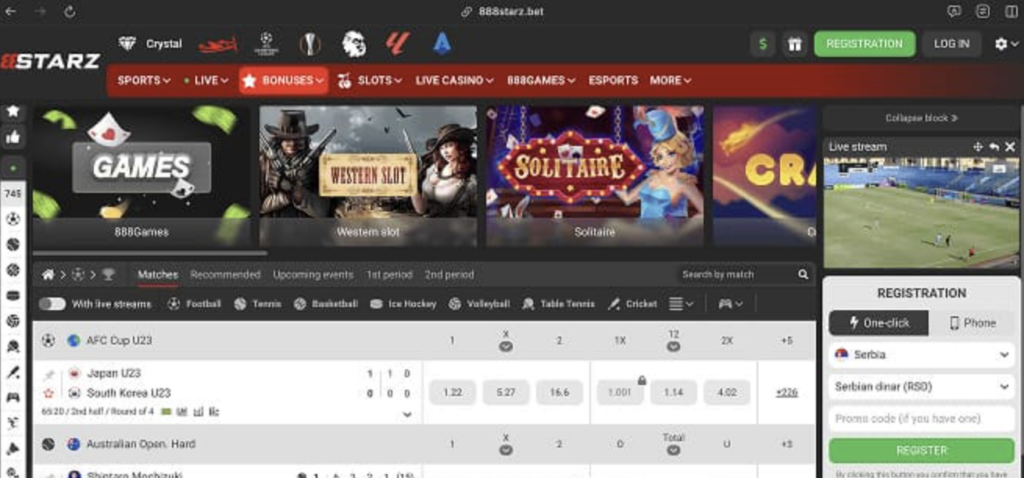
Task: Click the green REGISTRATION button in header
Action: [x=864, y=44]
